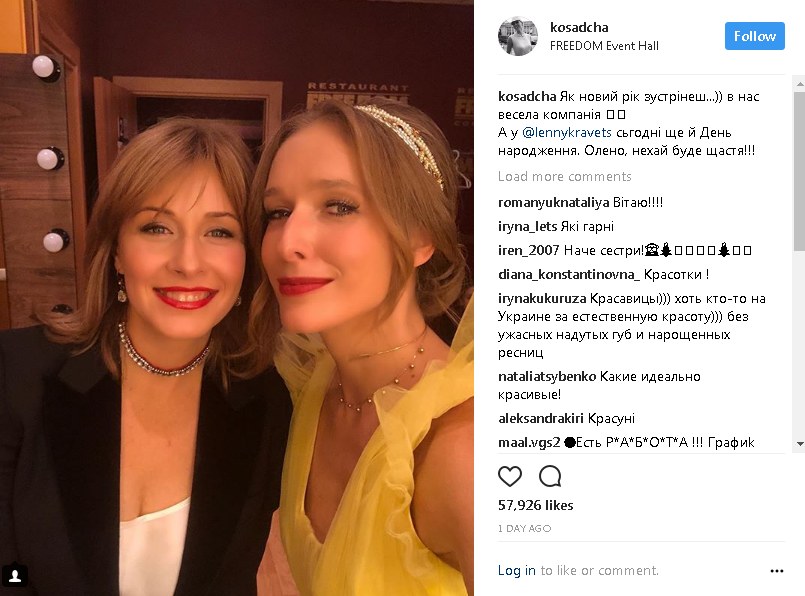View the 57,926 likes list
Image resolution: width=805 pixels, height=596 pixels.
(535, 506)
